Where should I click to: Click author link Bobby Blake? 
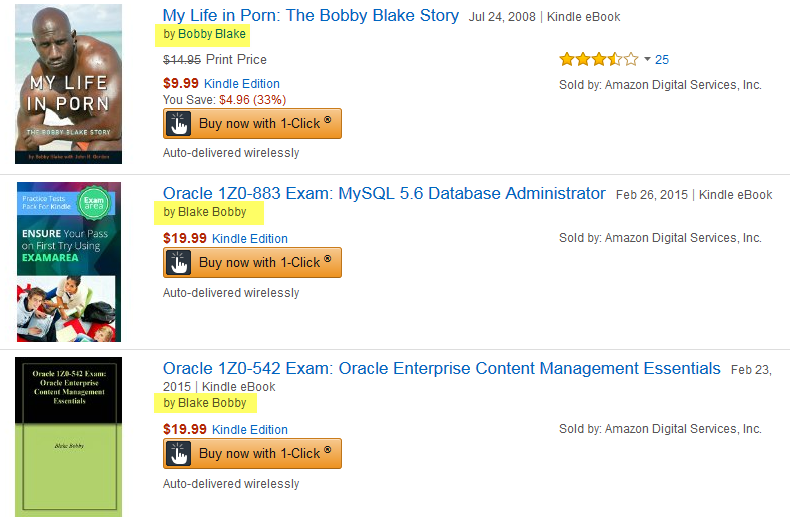click(x=212, y=34)
